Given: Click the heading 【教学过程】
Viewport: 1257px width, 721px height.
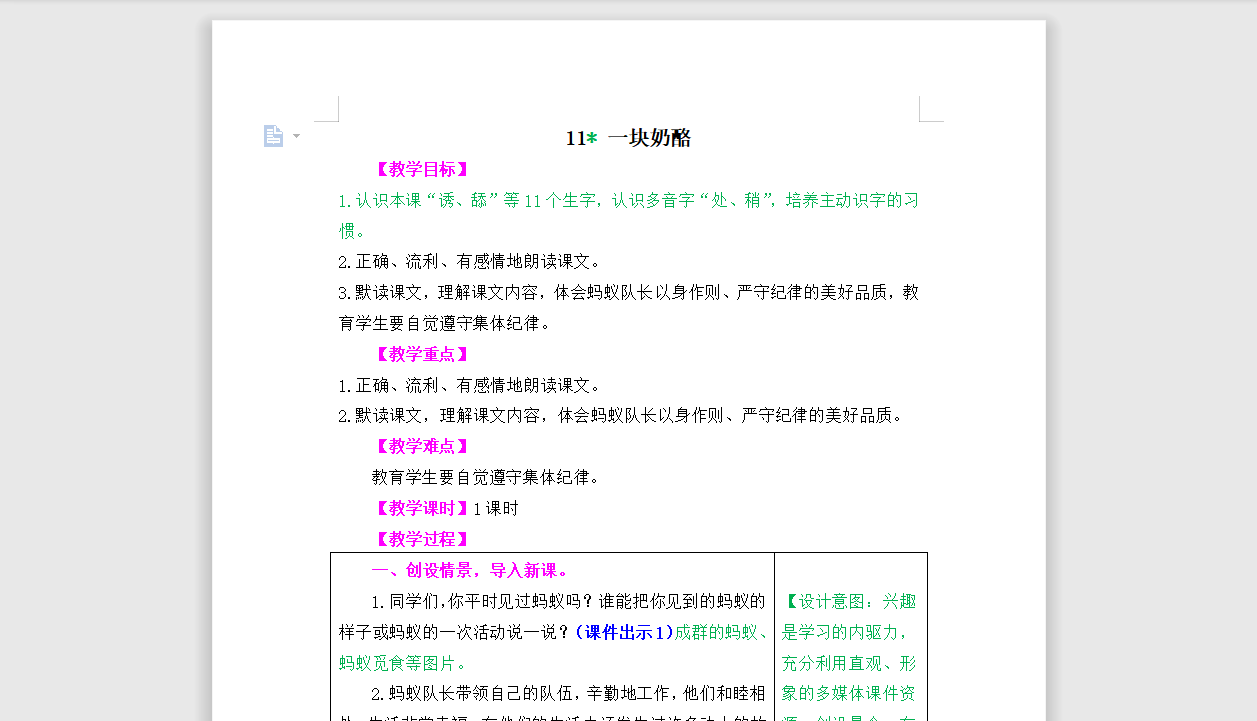Looking at the screenshot, I should click(x=421, y=538).
